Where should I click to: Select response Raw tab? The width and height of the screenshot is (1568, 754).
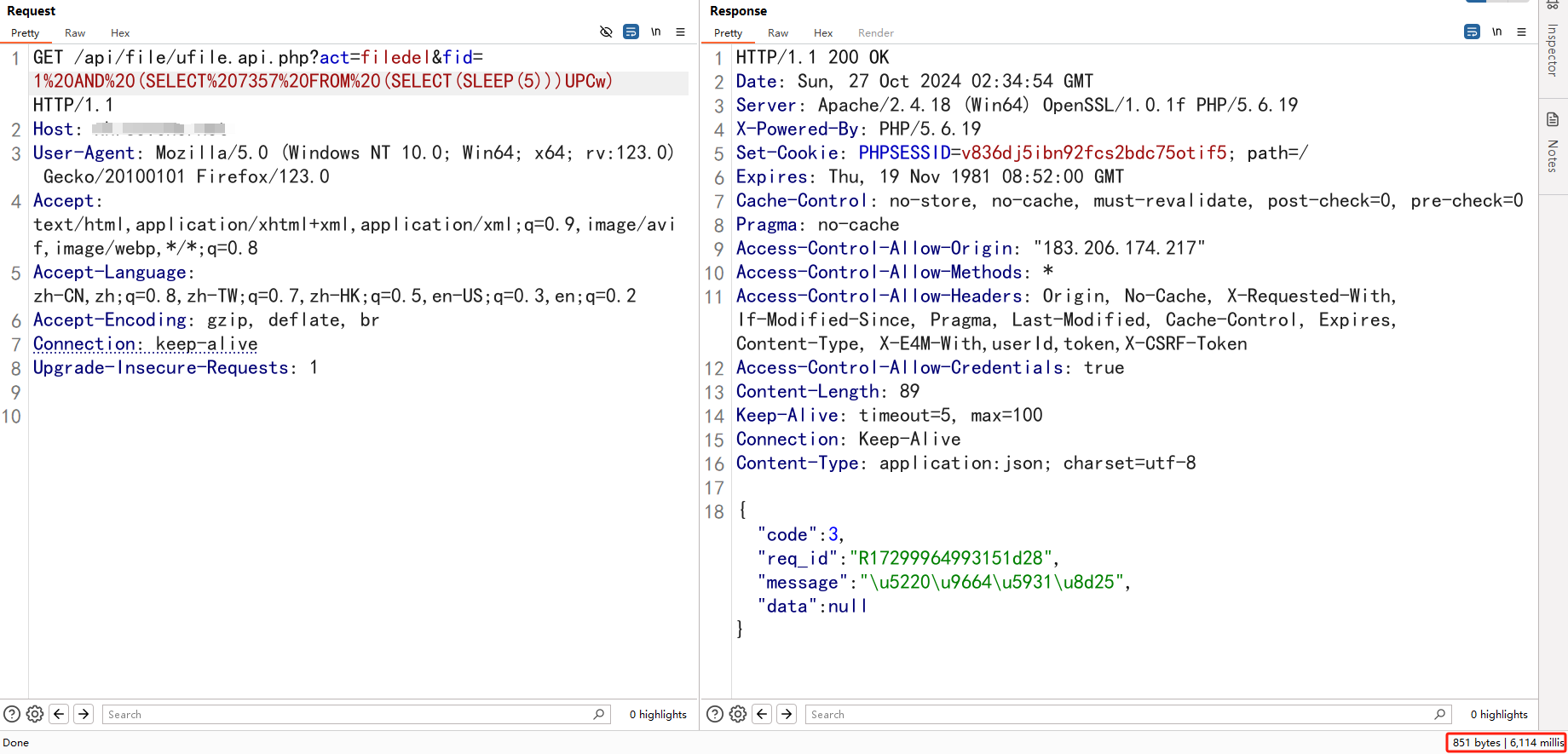coord(778,33)
